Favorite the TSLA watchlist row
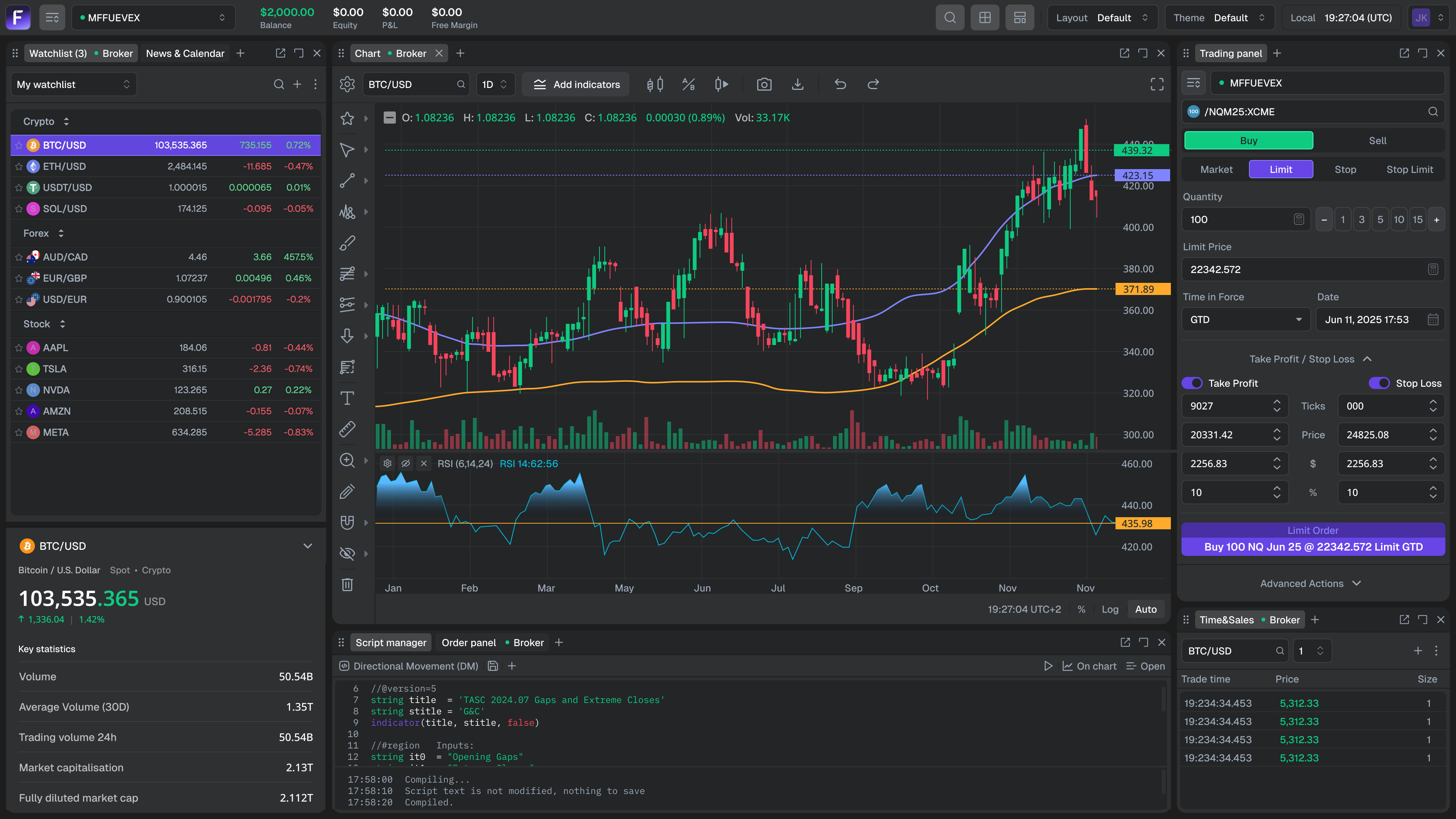 coord(19,369)
